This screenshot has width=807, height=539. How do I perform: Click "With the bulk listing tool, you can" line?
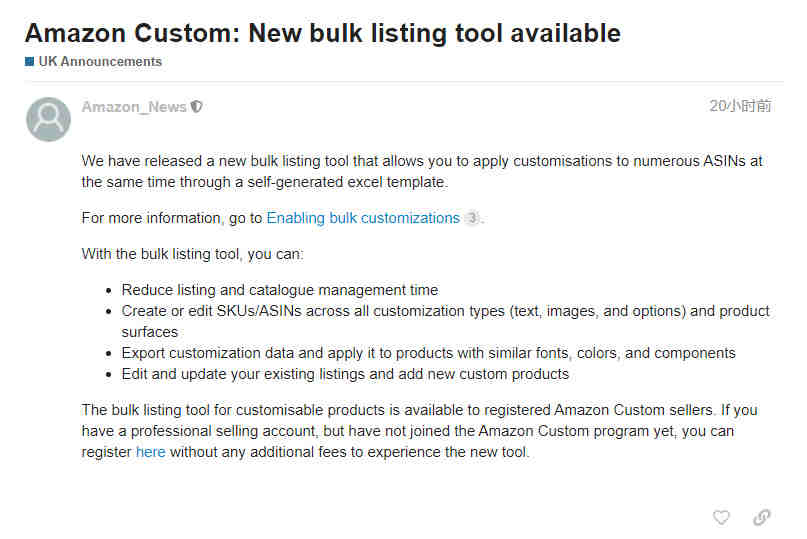coord(192,254)
